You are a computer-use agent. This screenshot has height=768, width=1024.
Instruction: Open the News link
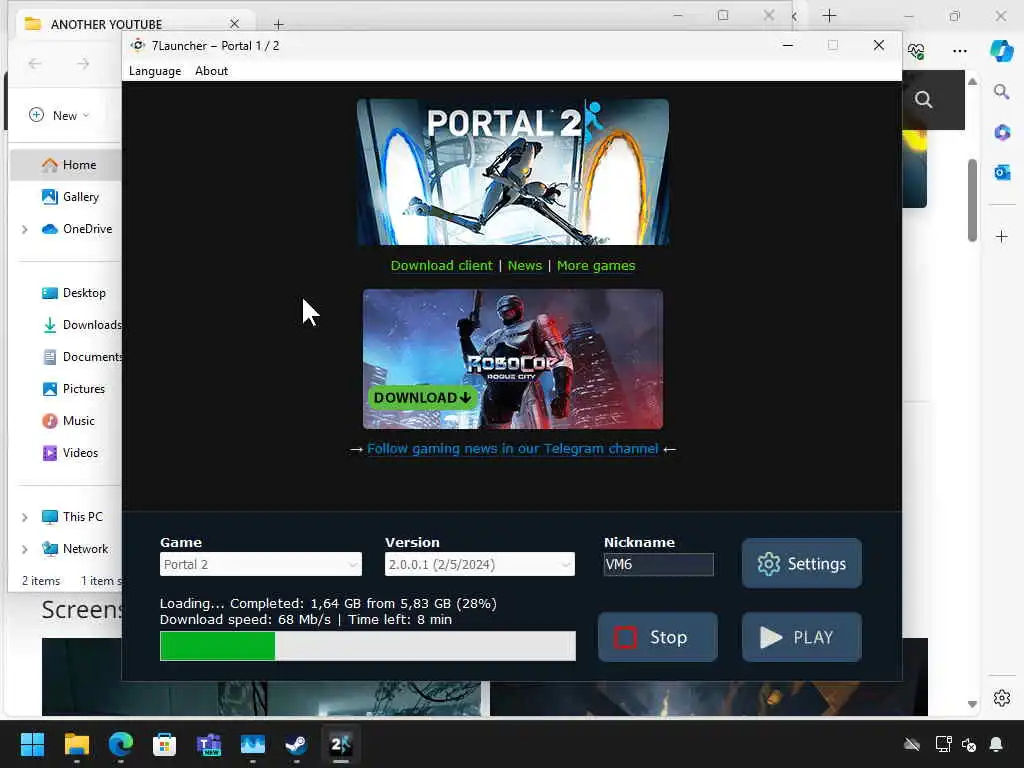[524, 265]
